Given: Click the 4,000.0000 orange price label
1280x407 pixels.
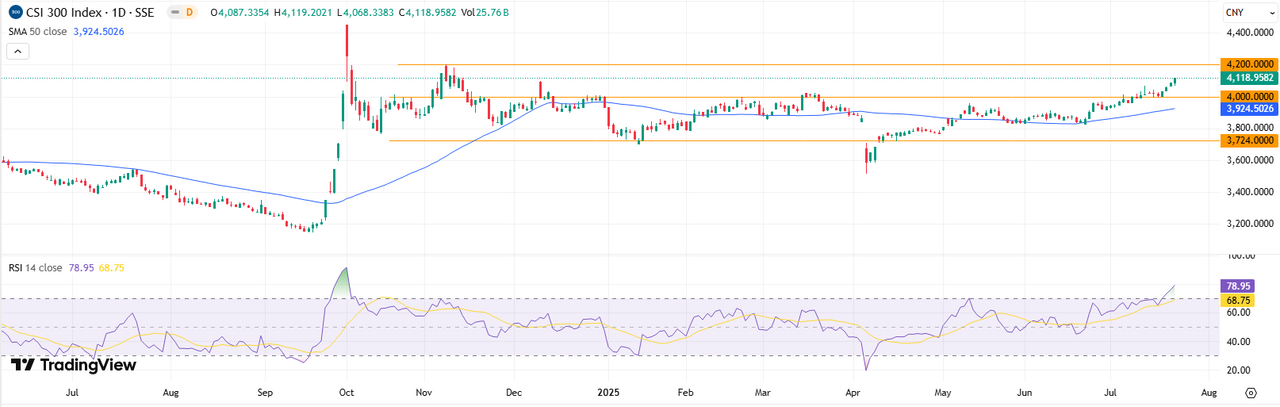Looking at the screenshot, I should point(1248,97).
